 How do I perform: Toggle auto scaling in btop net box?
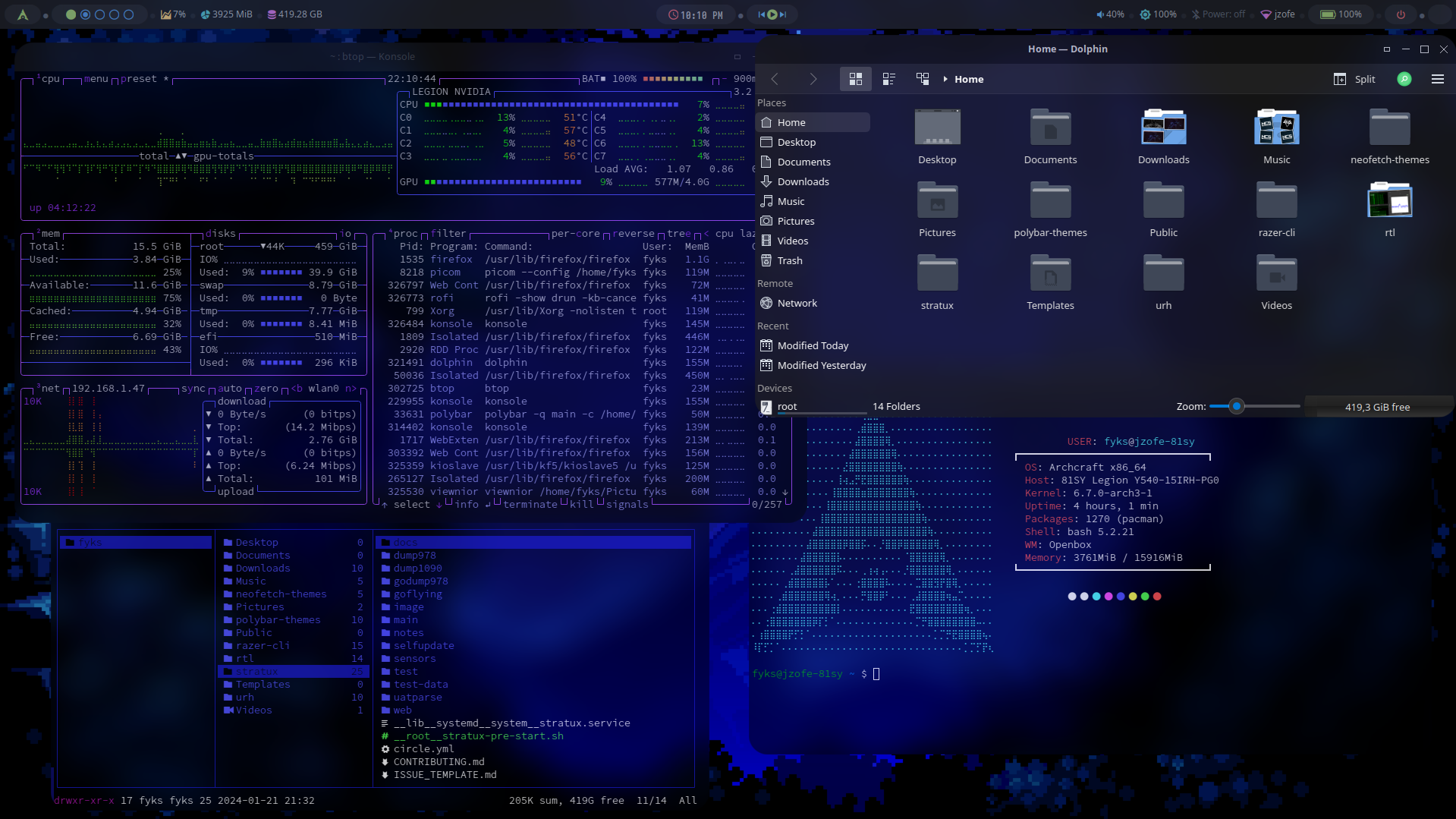point(230,389)
